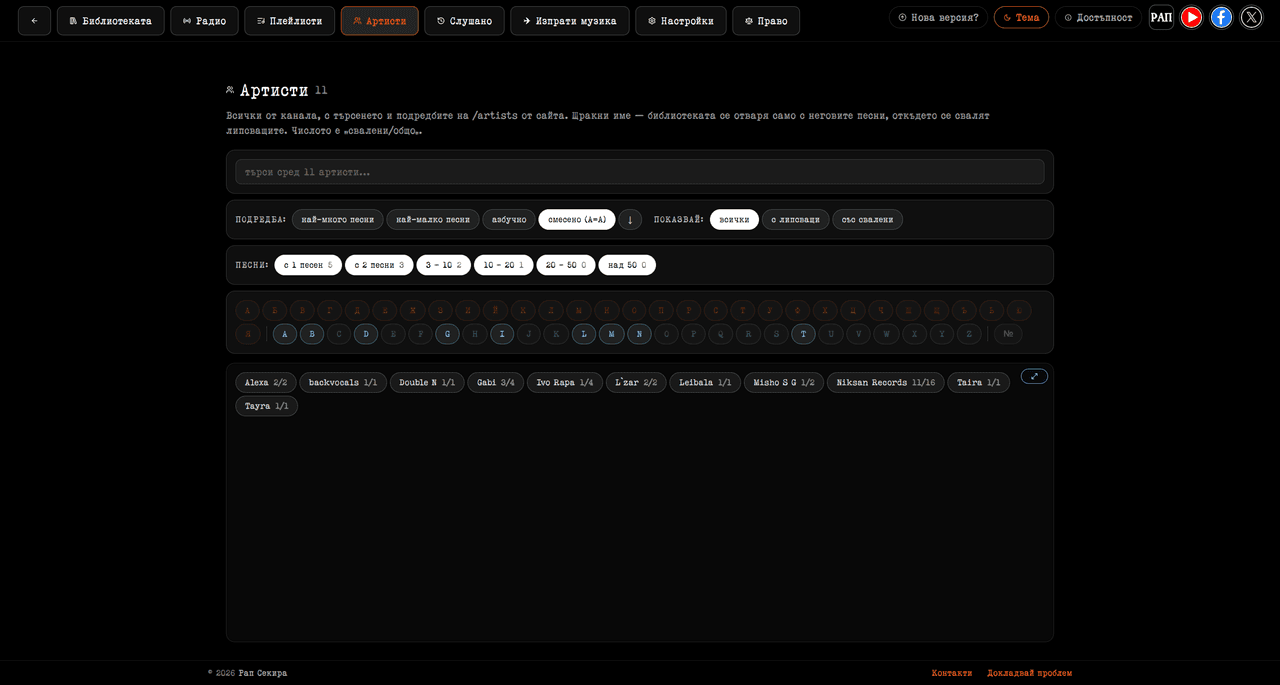This screenshot has height=685, width=1280.
Task: Select азбучно alphabetical sorting
Action: [509, 220]
